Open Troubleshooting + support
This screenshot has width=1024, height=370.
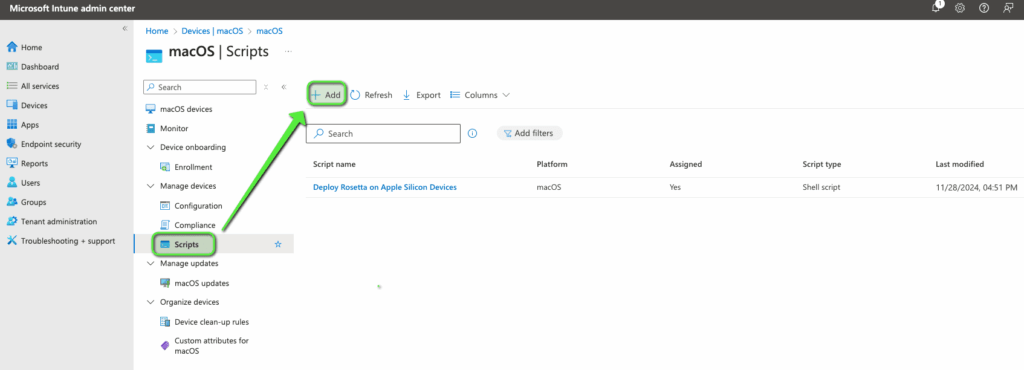(61, 241)
